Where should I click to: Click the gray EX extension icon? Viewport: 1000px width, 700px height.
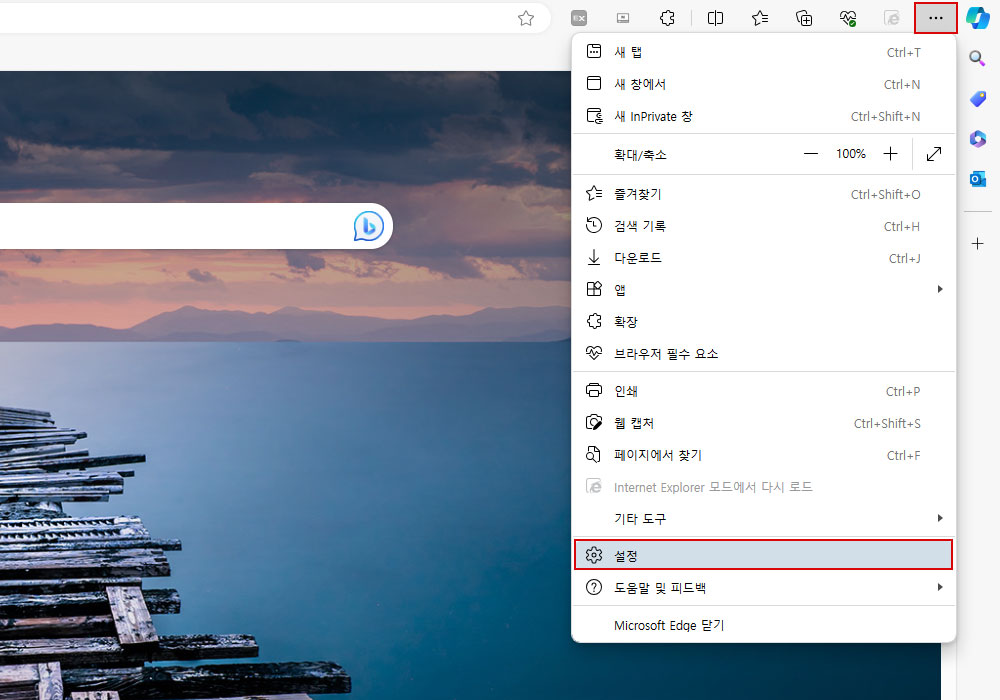tap(579, 18)
